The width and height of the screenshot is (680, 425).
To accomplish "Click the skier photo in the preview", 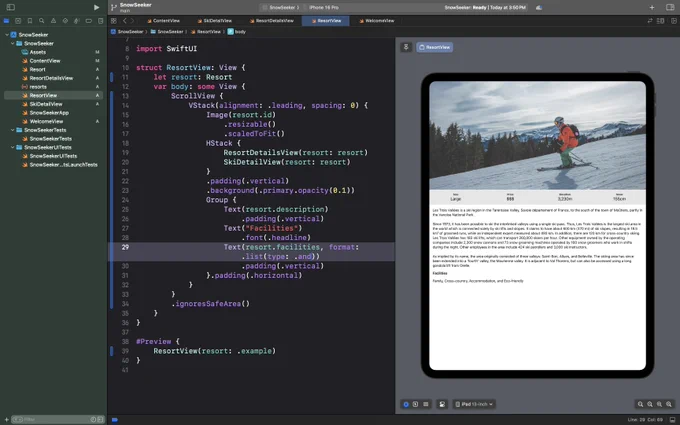I will tap(537, 135).
